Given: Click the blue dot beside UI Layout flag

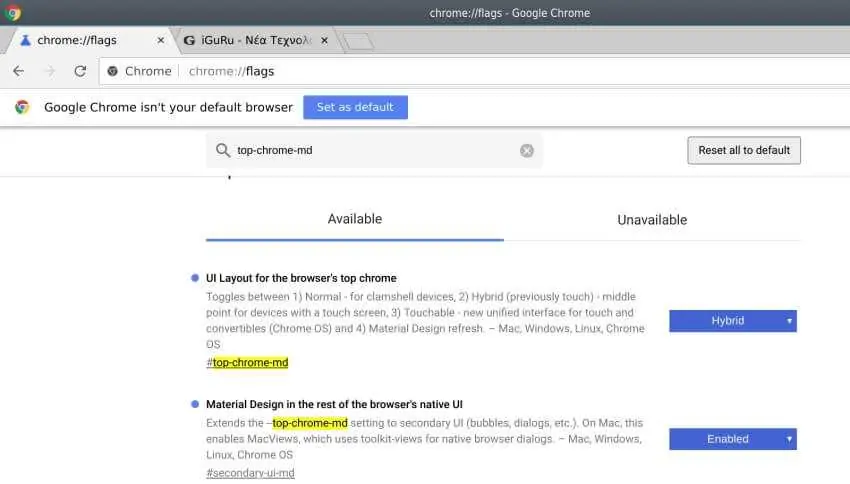Looking at the screenshot, I should [x=195, y=278].
